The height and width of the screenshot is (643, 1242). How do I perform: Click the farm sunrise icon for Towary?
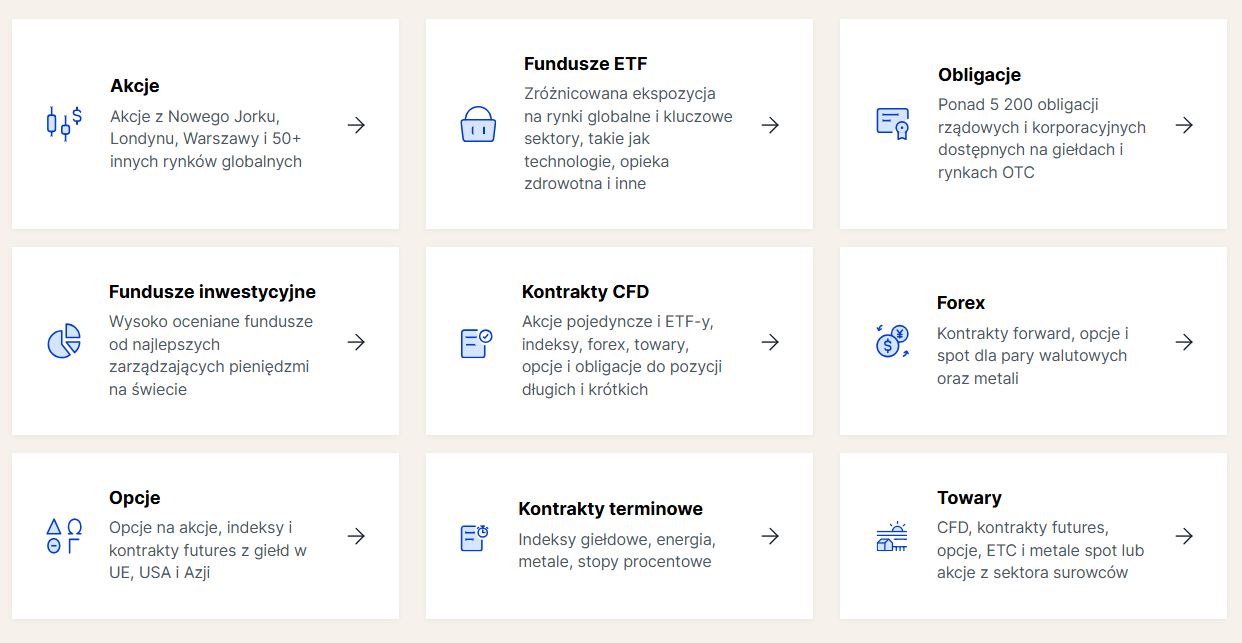[891, 536]
